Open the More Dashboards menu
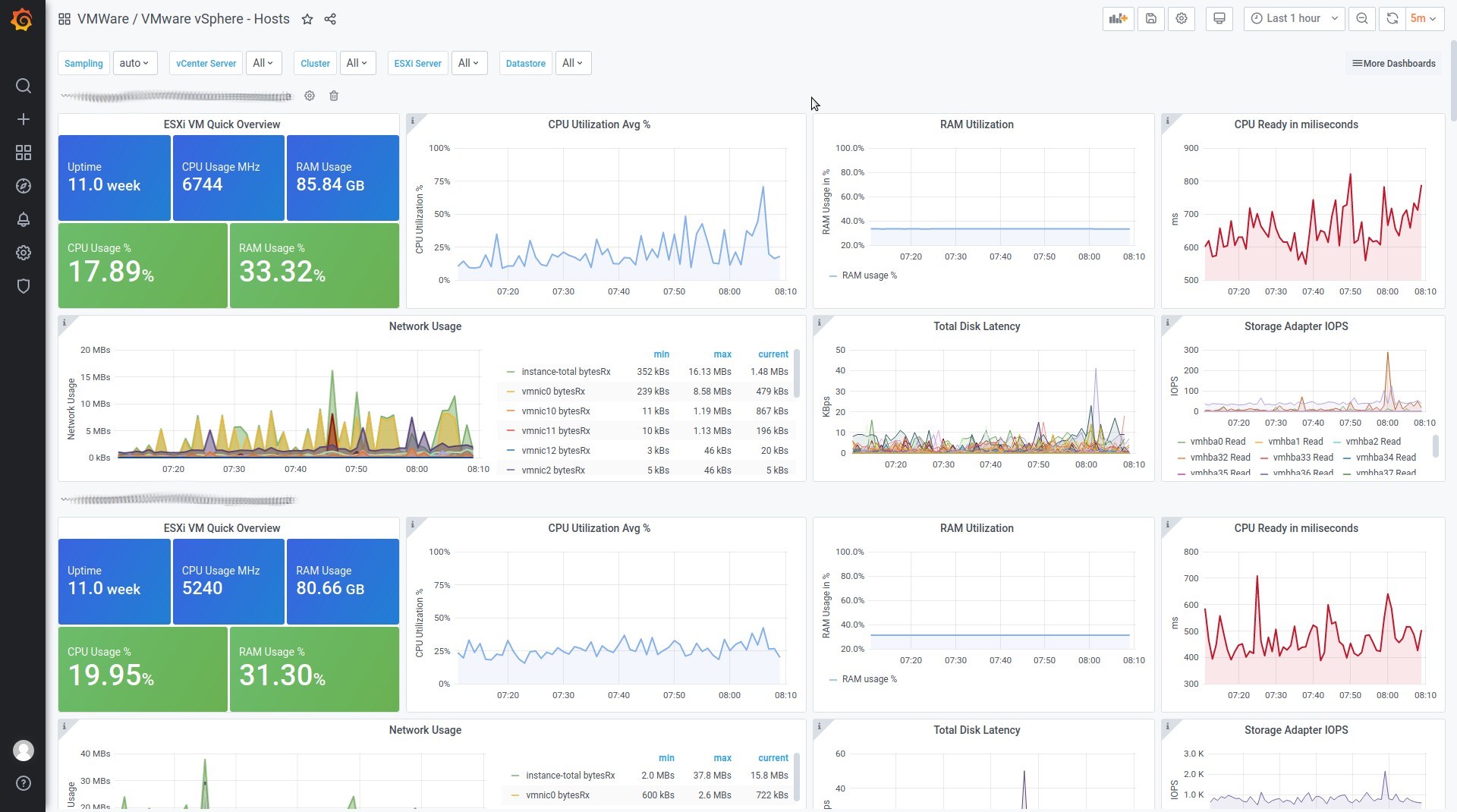The width and height of the screenshot is (1457, 812). point(1394,64)
